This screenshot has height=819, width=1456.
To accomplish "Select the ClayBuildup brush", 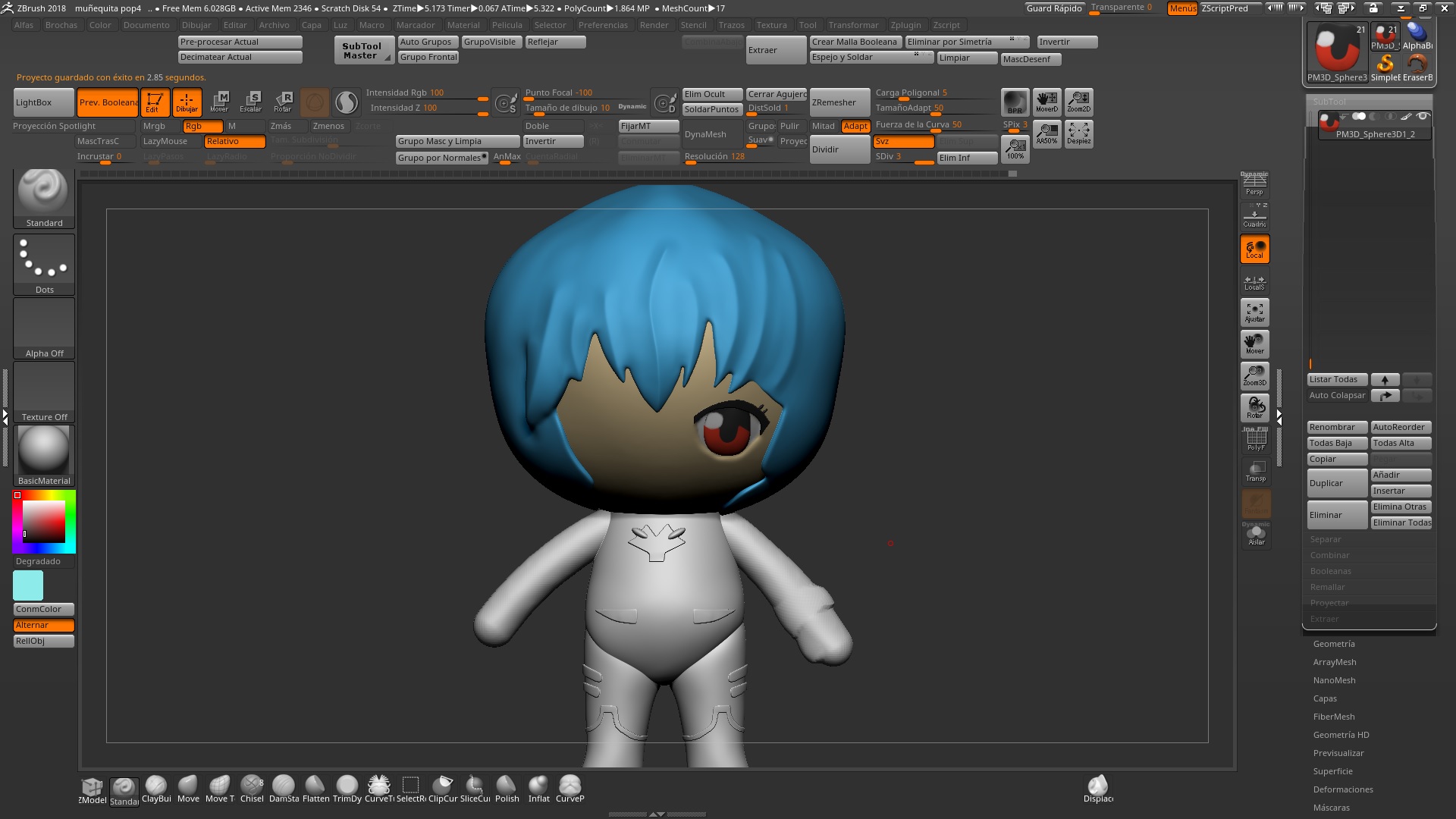I will tap(156, 789).
